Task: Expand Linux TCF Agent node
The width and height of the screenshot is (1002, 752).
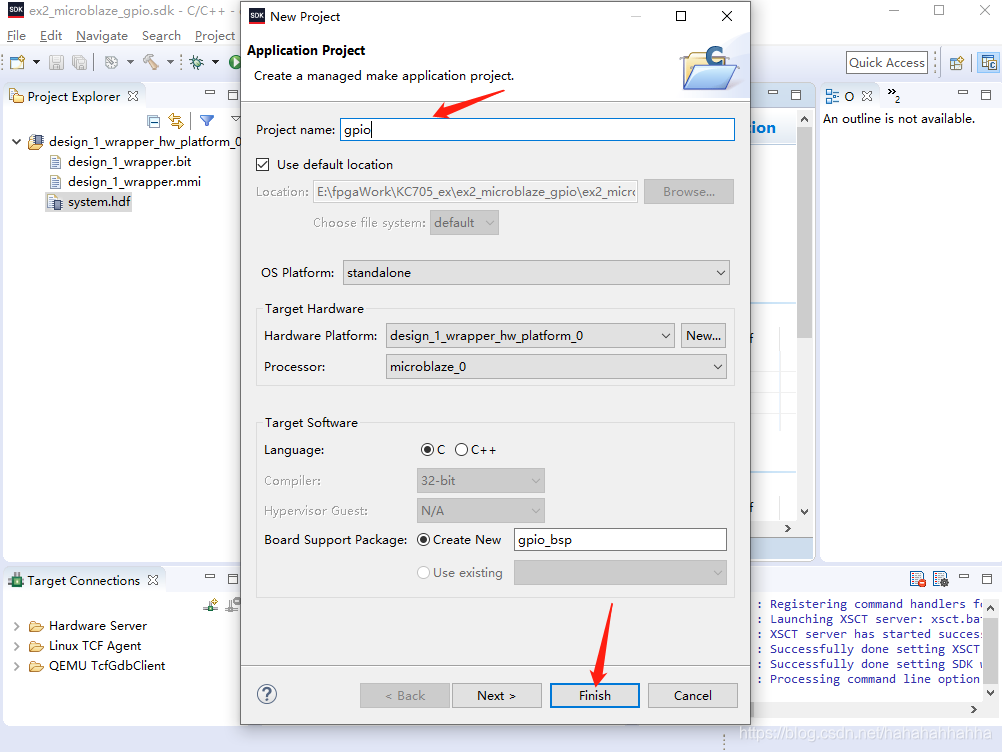Action: tap(17, 646)
